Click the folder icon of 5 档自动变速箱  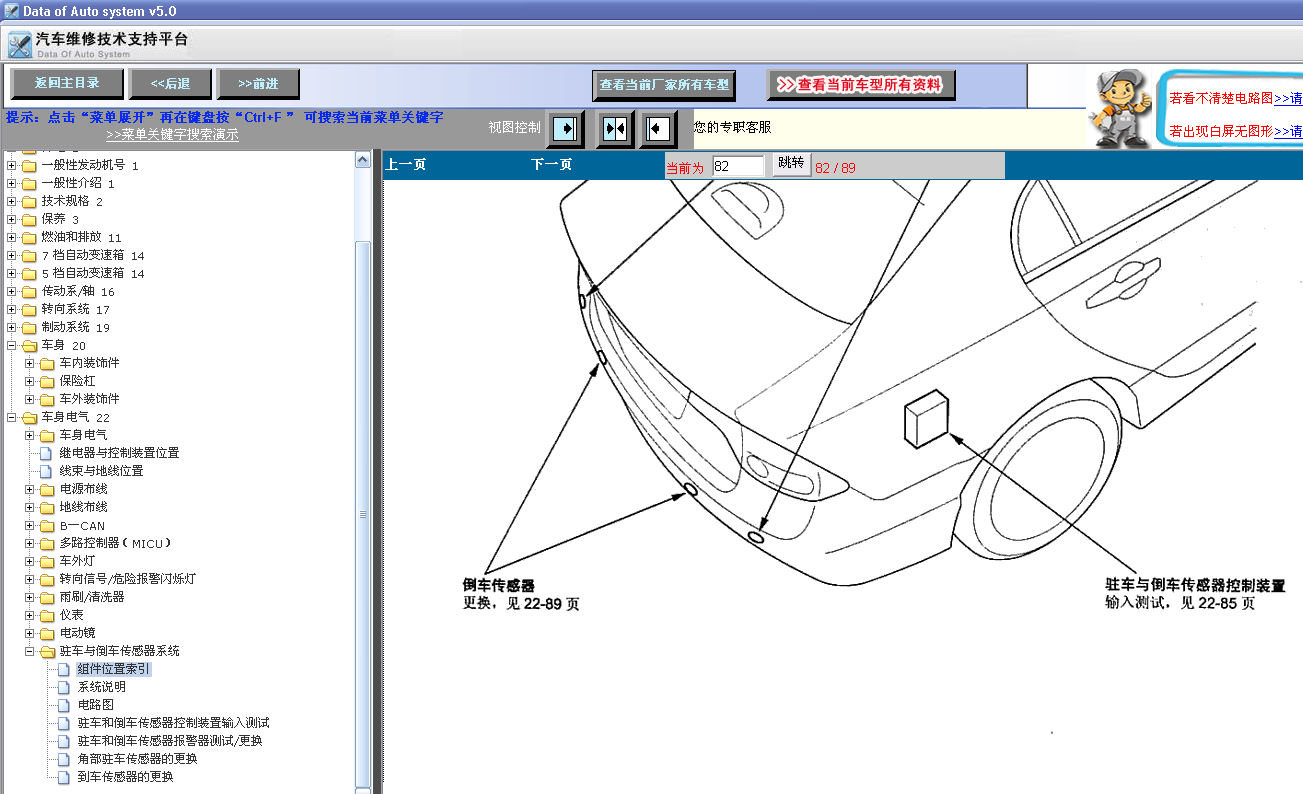tap(29, 273)
